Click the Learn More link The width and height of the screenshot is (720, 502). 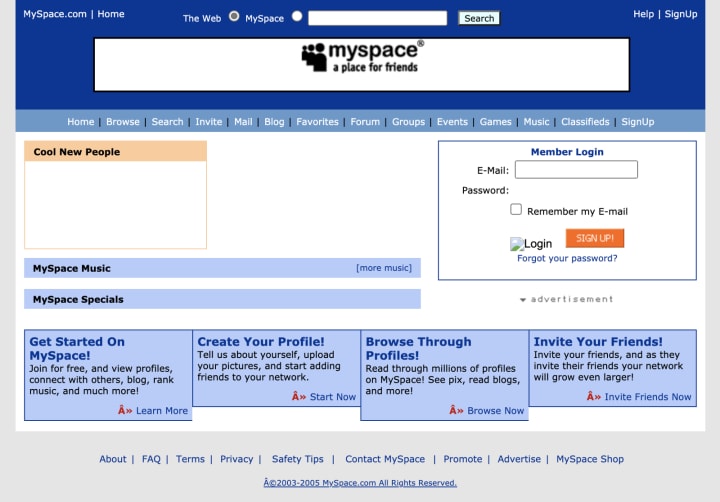(162, 411)
